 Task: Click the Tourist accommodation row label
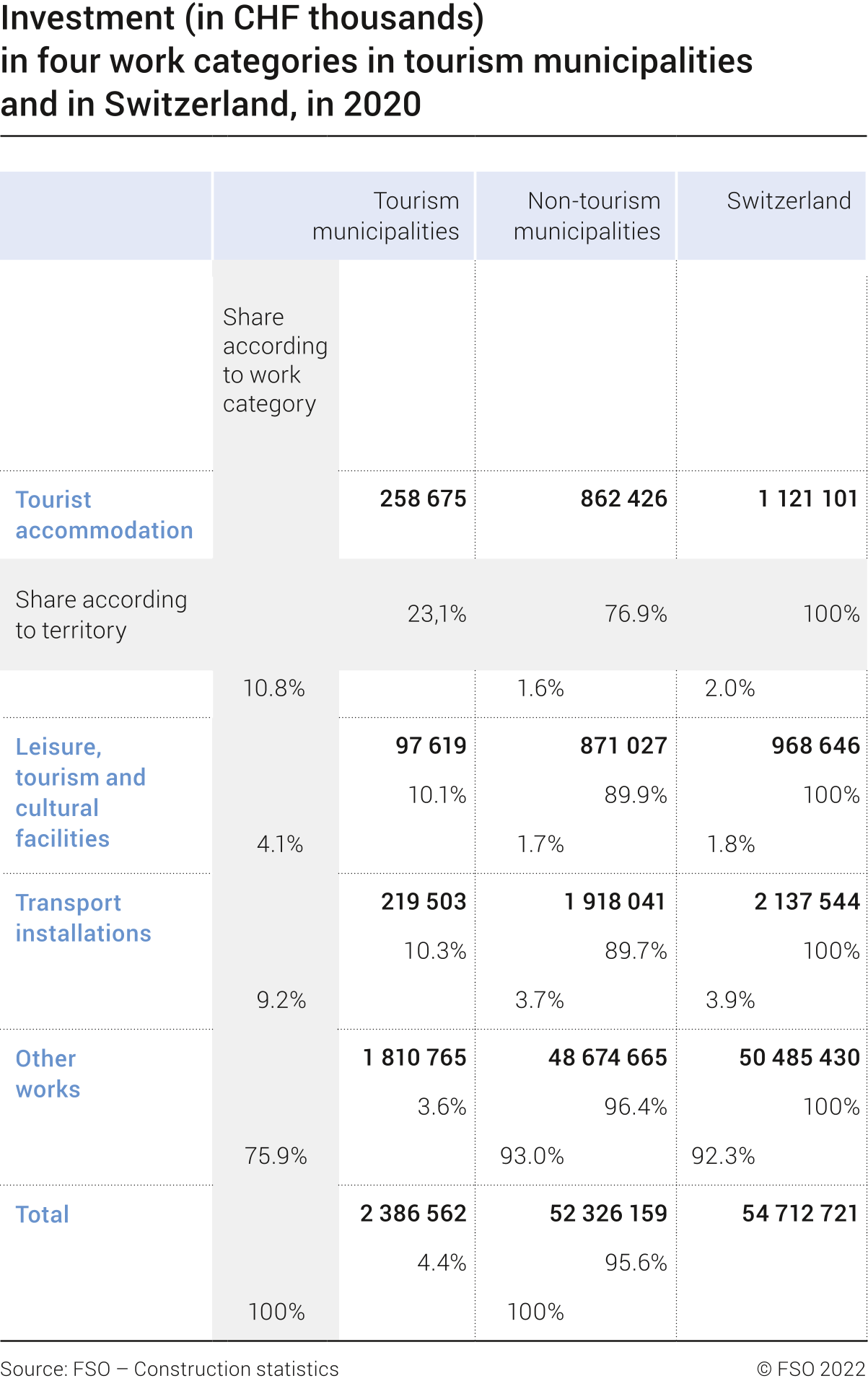[104, 514]
